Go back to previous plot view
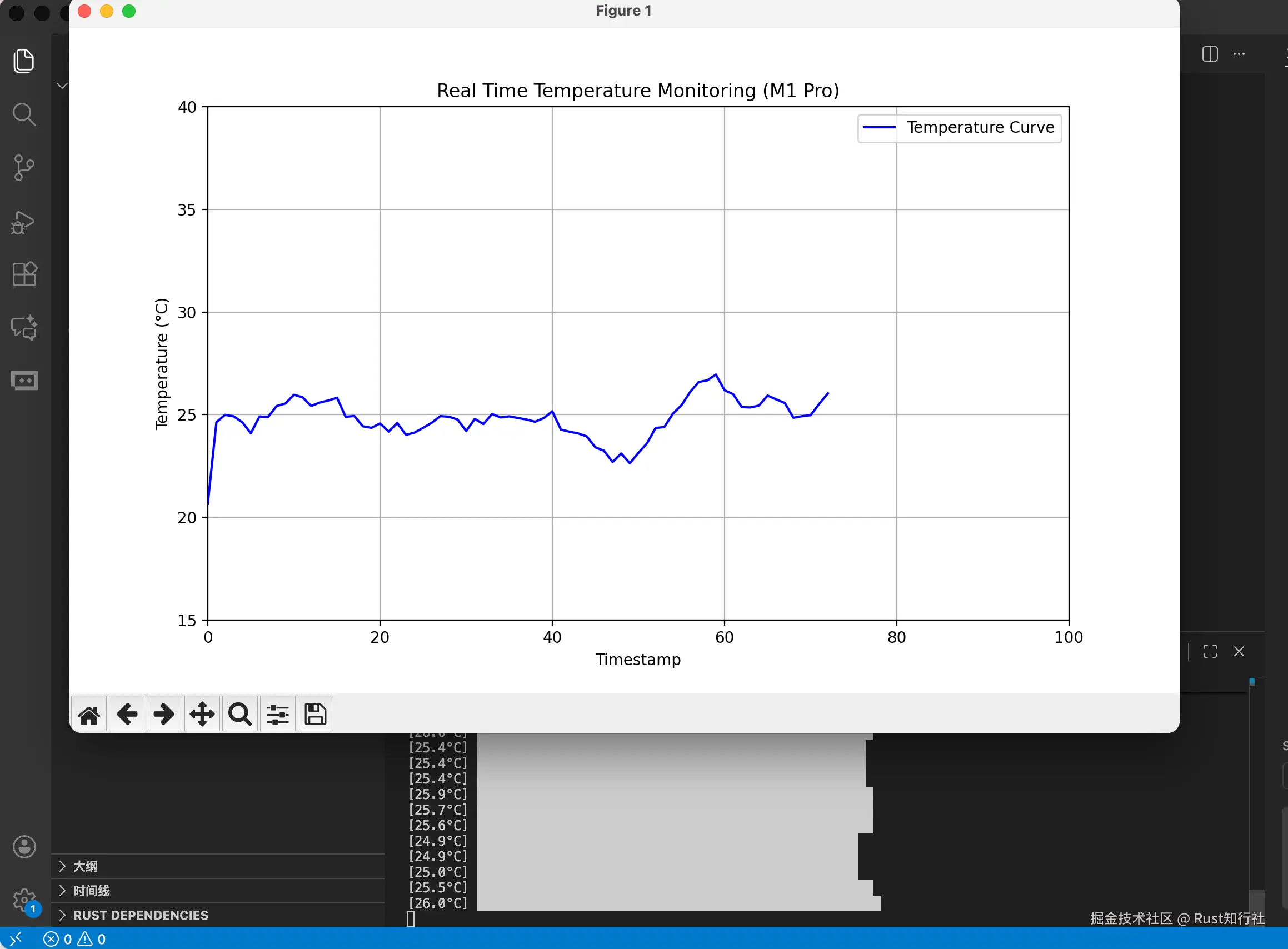This screenshot has width=1288, height=949. 127,715
